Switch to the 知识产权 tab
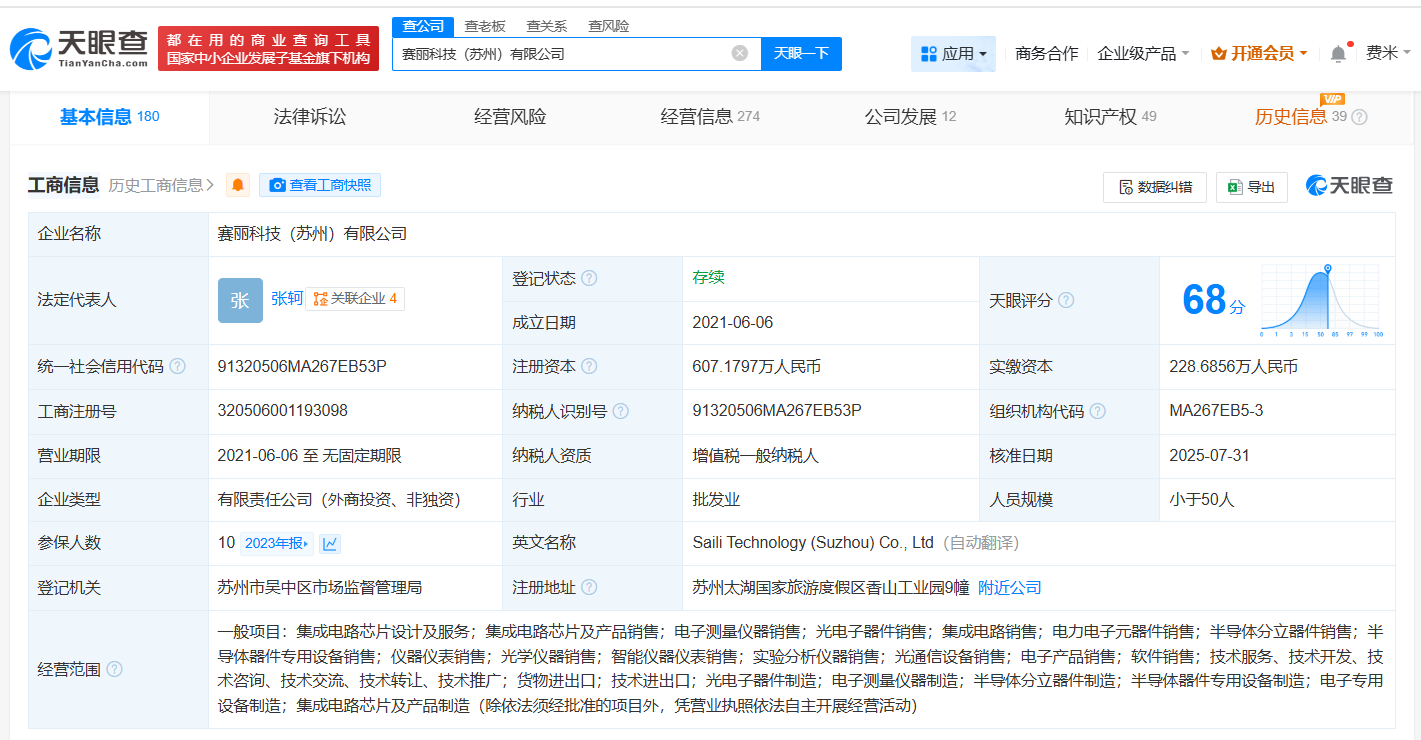The height and width of the screenshot is (740, 1421). [1109, 117]
